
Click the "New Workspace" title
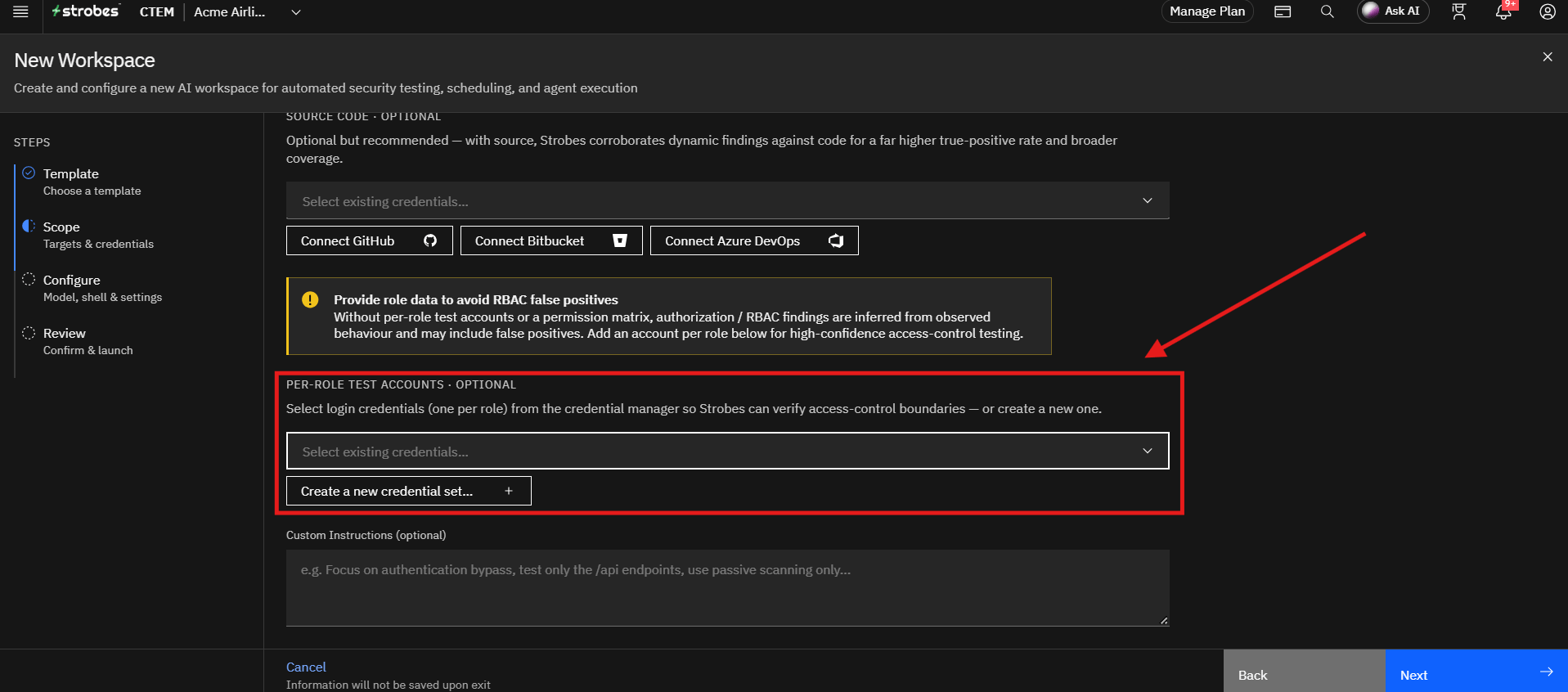pos(84,60)
